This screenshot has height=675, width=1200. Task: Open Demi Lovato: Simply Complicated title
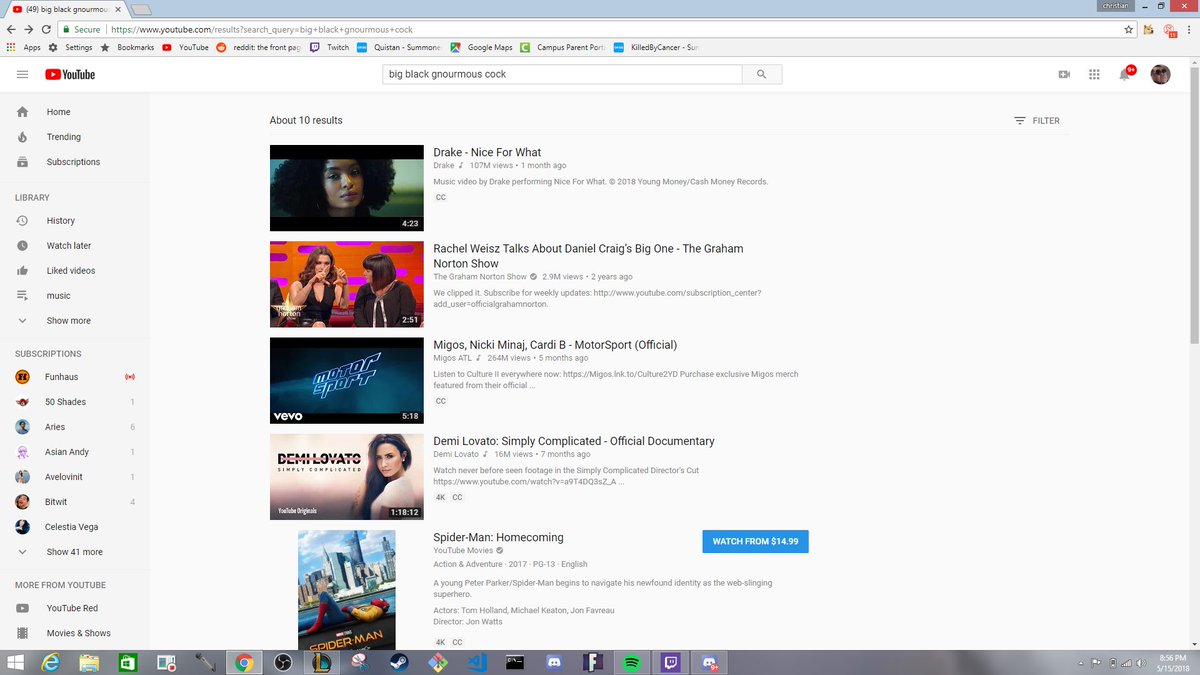click(574, 441)
